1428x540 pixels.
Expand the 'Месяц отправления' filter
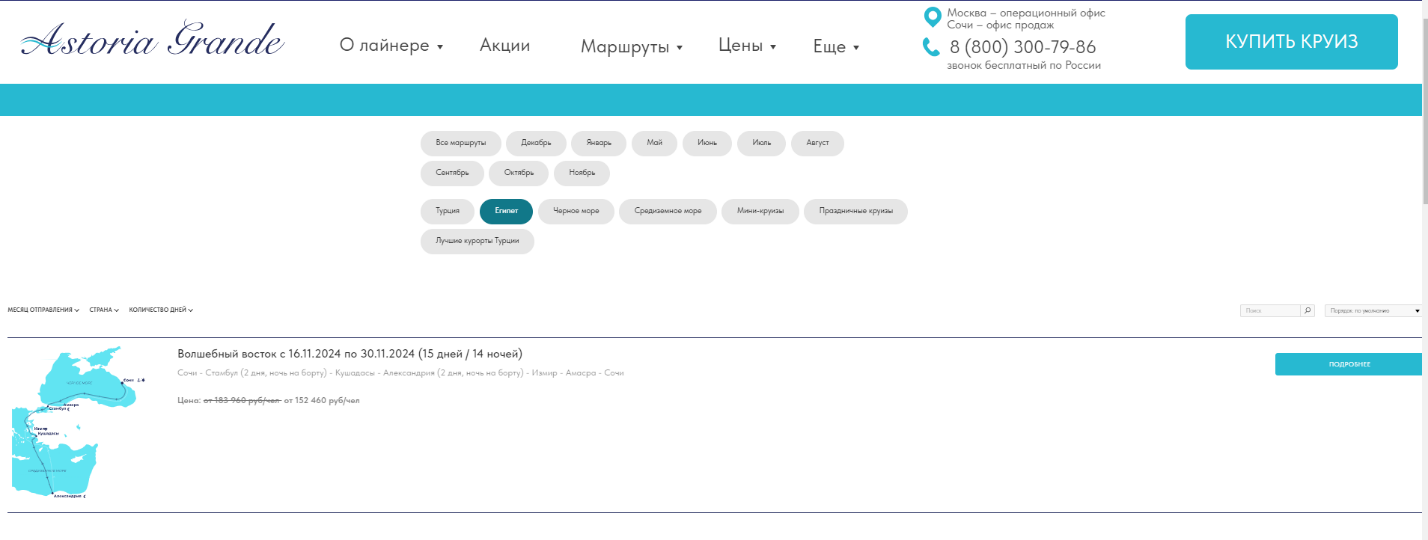point(44,310)
